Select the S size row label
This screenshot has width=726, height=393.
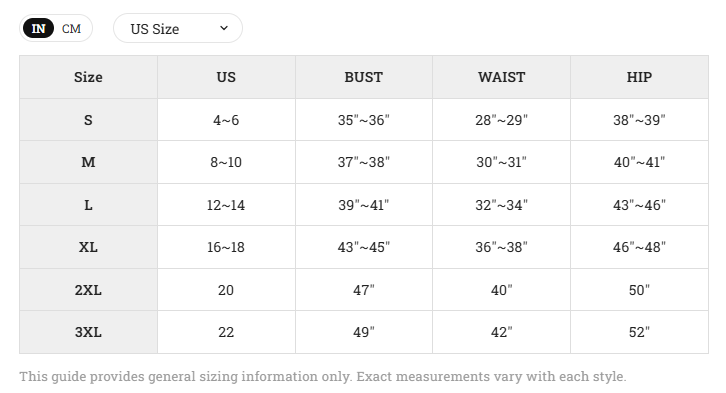(x=88, y=120)
